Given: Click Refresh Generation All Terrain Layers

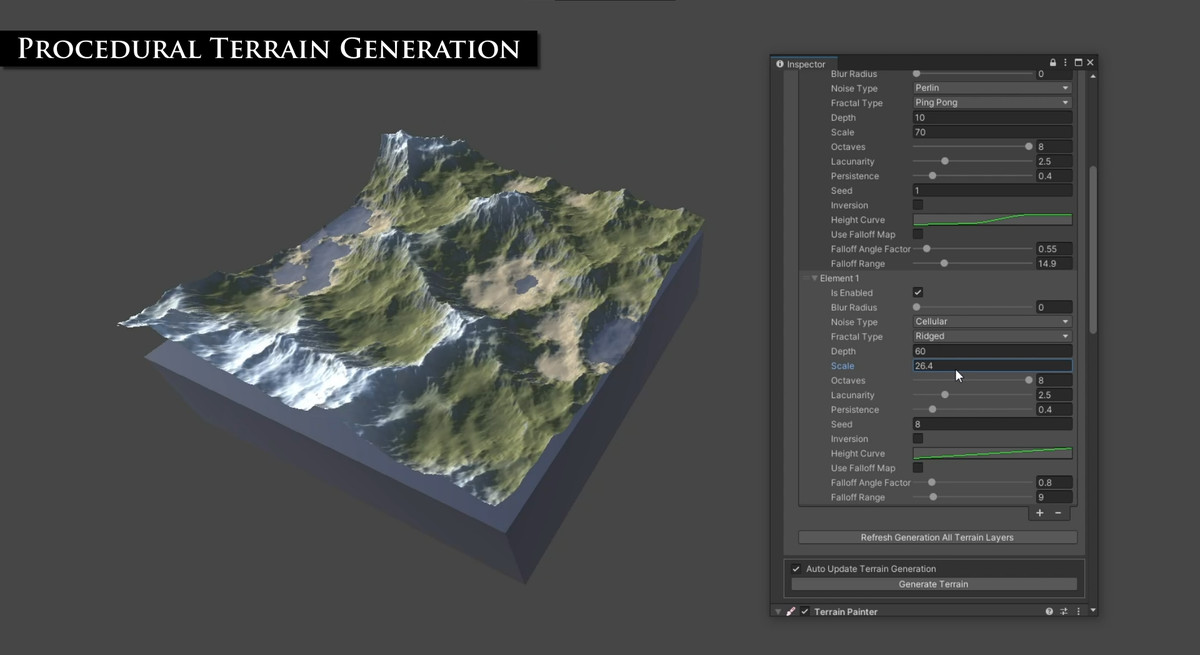Looking at the screenshot, I should coord(937,538).
